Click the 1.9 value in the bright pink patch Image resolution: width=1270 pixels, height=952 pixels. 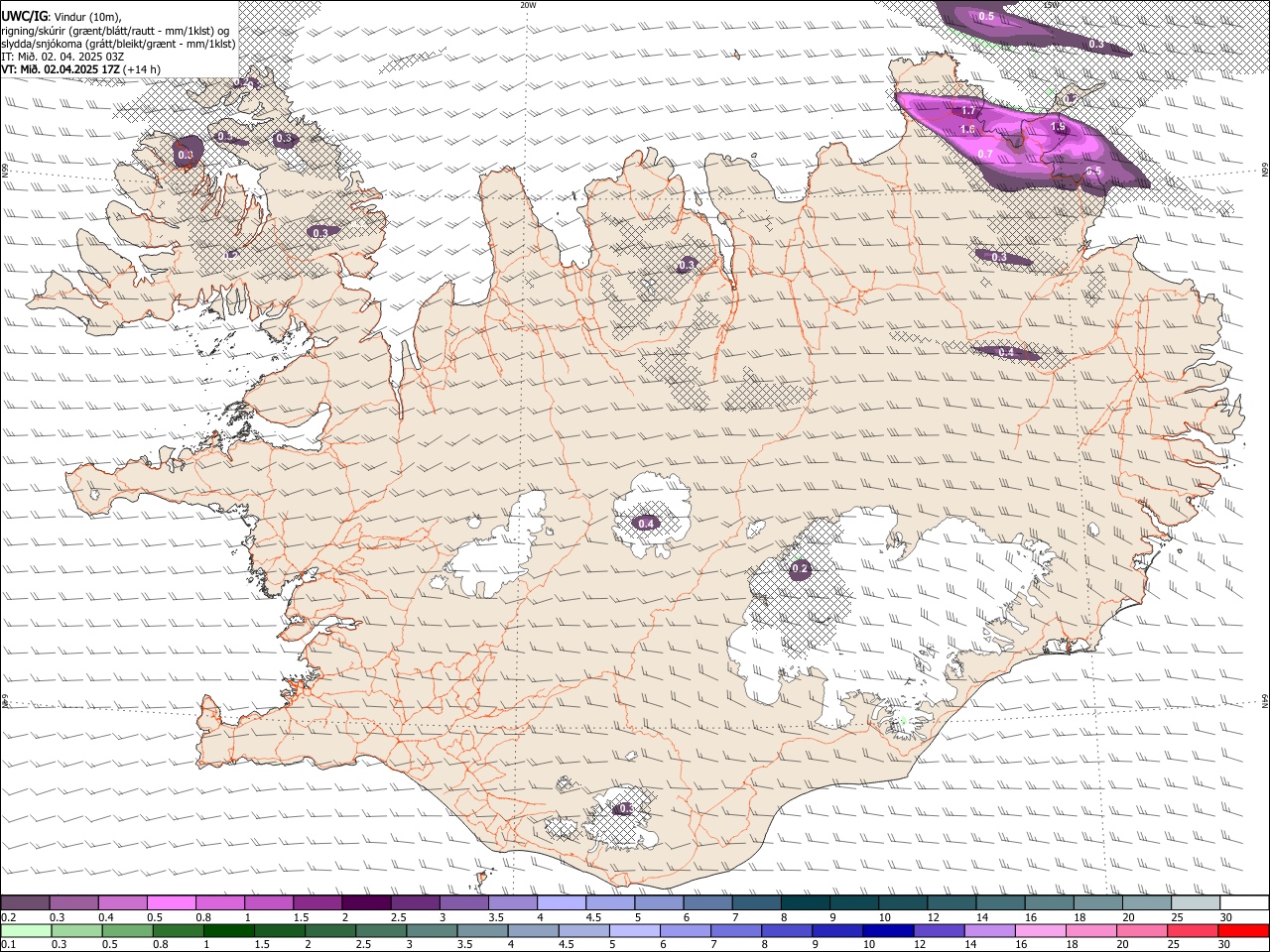pos(1058,127)
